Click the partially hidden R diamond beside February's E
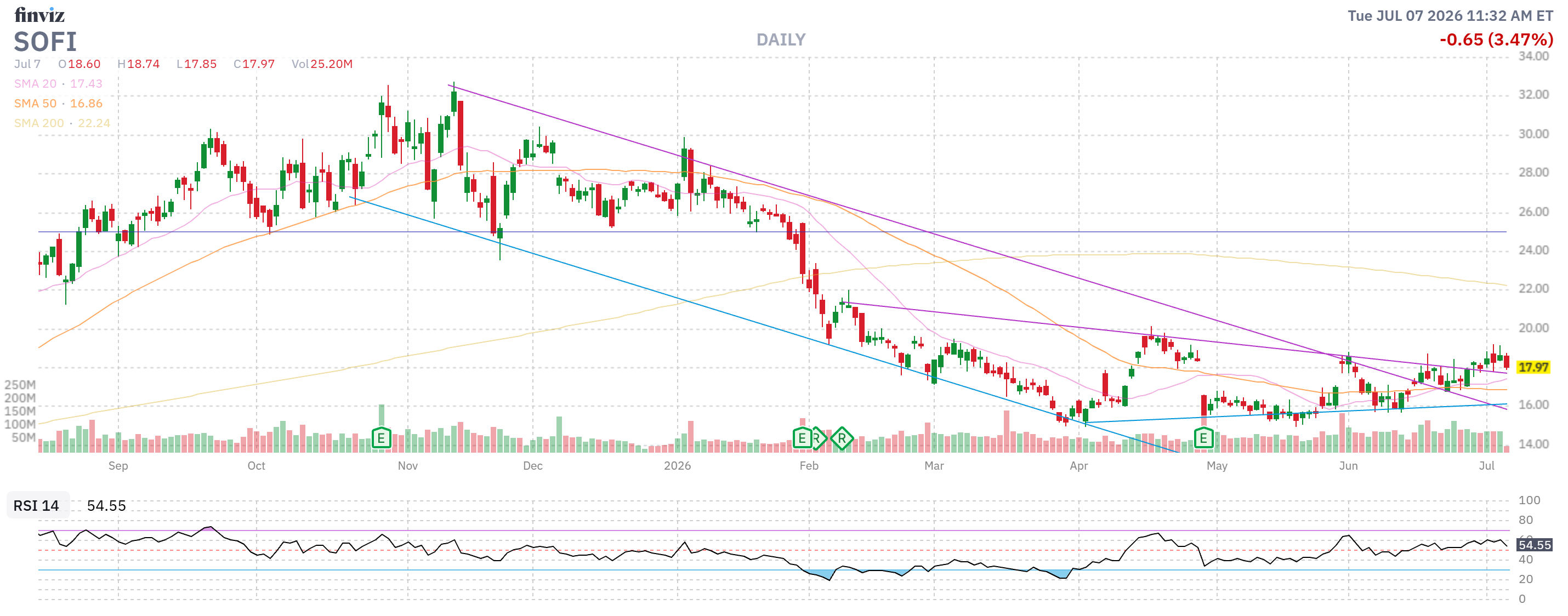The image size is (1568, 616). (819, 438)
